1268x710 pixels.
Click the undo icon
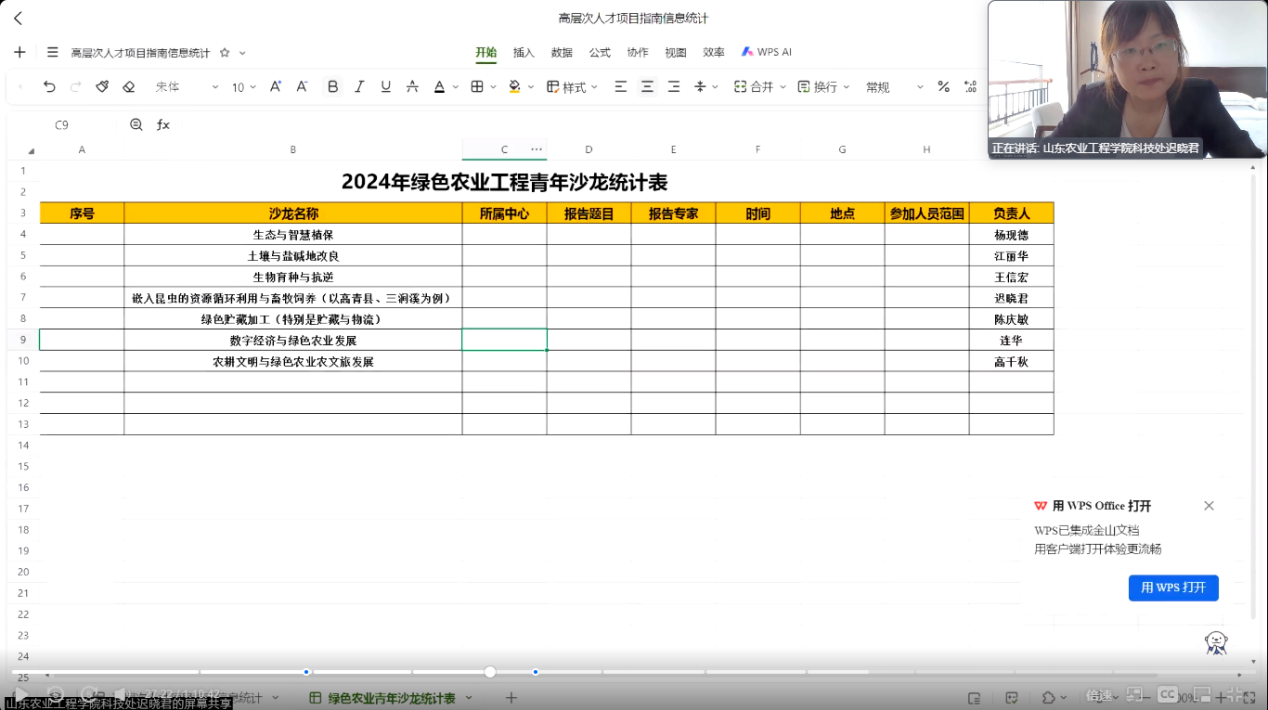click(48, 87)
